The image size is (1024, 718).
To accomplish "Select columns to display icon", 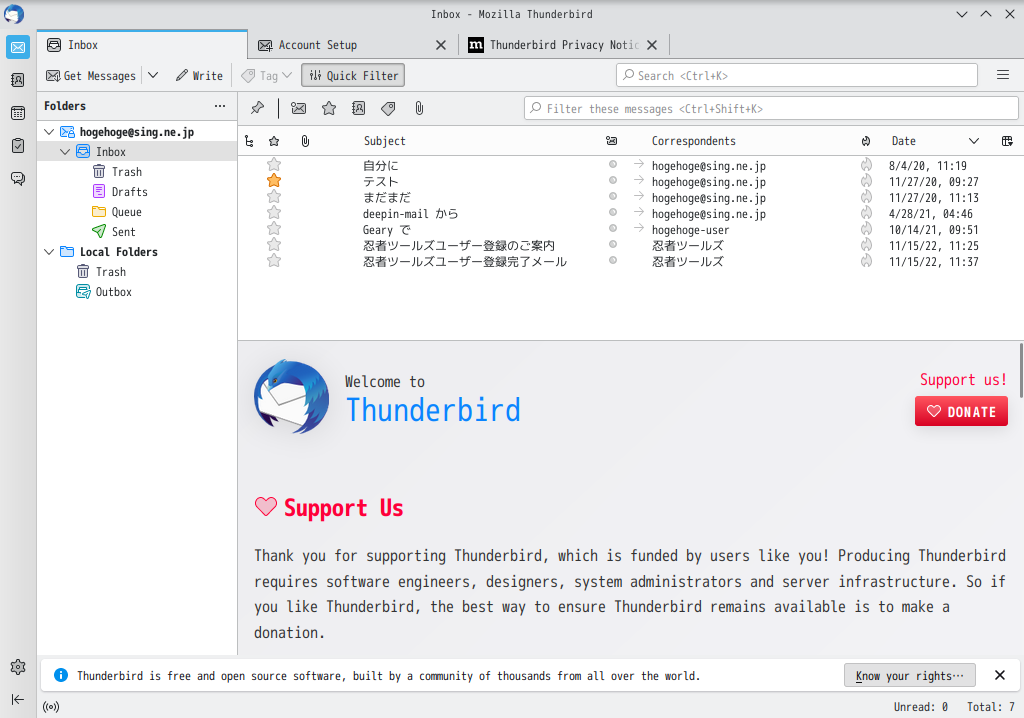I will [x=1007, y=141].
